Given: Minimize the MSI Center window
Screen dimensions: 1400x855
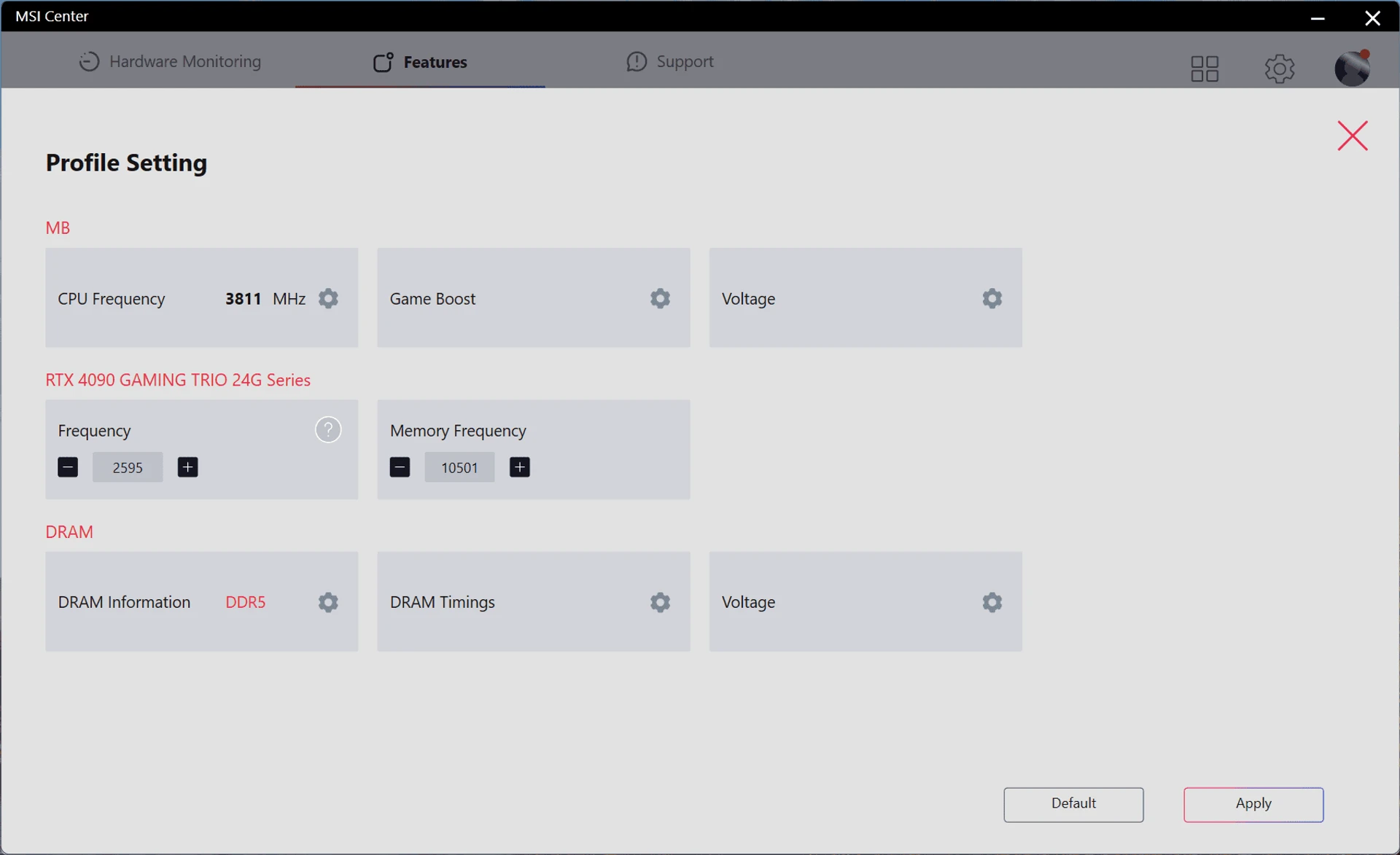Looking at the screenshot, I should tap(1317, 17).
